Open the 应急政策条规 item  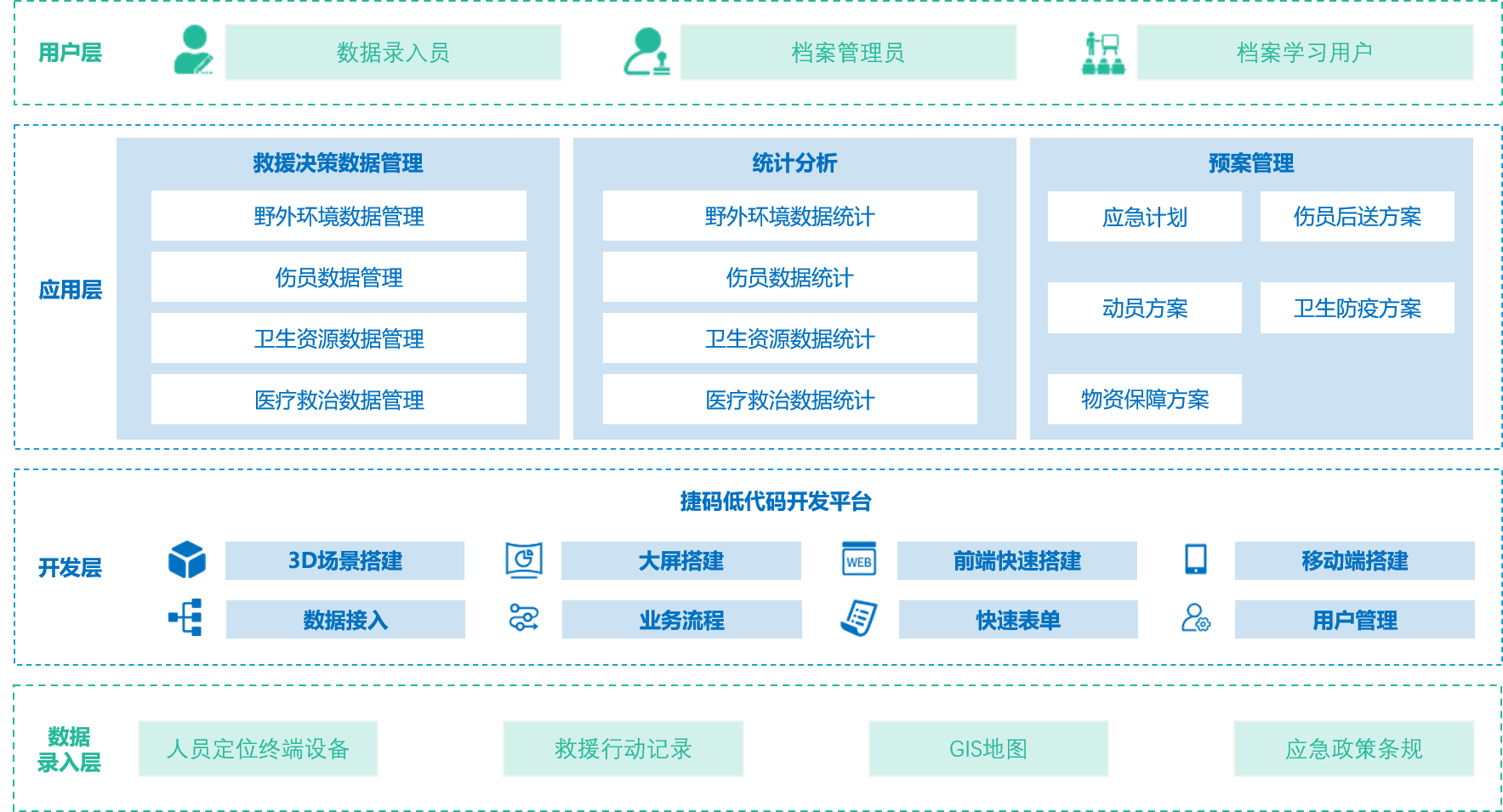click(1352, 749)
